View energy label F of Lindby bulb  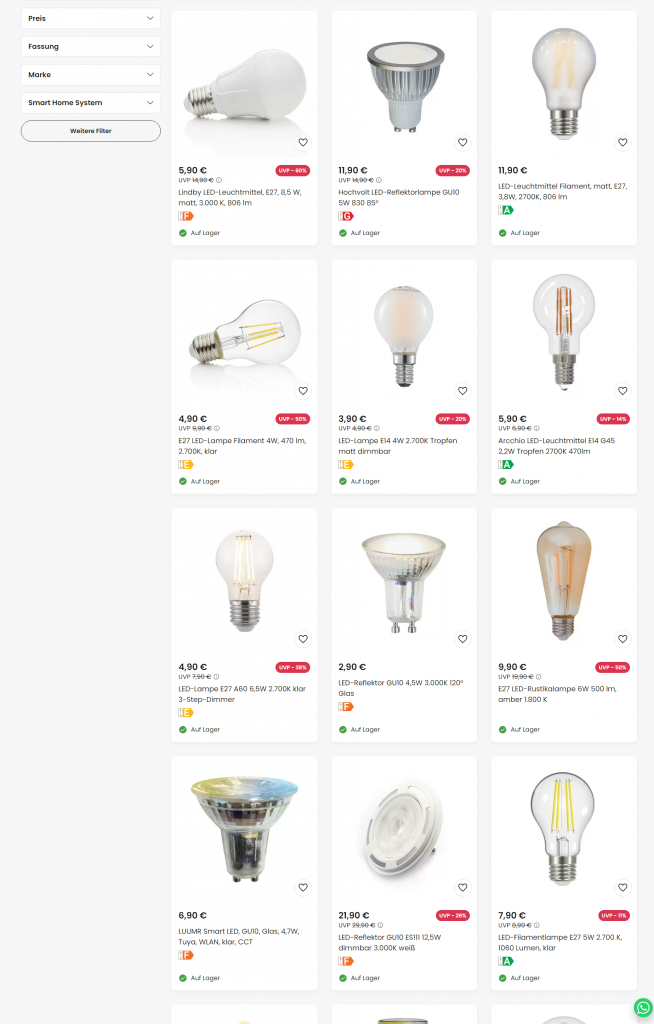click(x=185, y=216)
